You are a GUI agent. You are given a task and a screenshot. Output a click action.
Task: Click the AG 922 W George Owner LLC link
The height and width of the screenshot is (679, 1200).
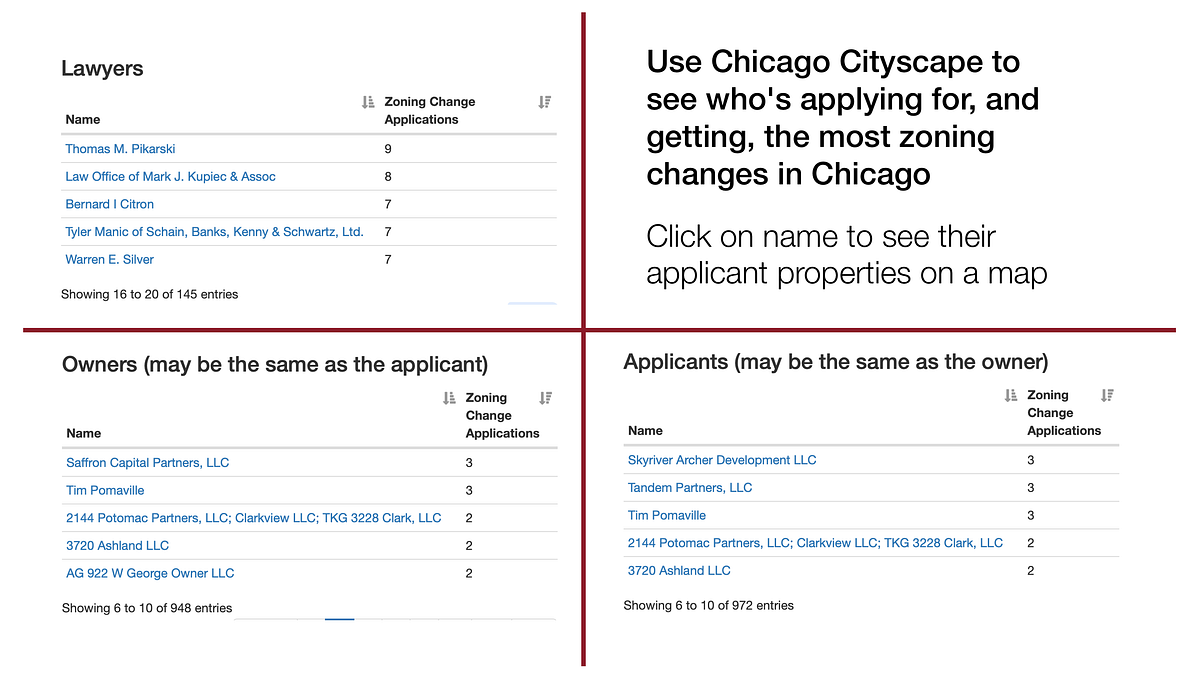[x=150, y=573]
